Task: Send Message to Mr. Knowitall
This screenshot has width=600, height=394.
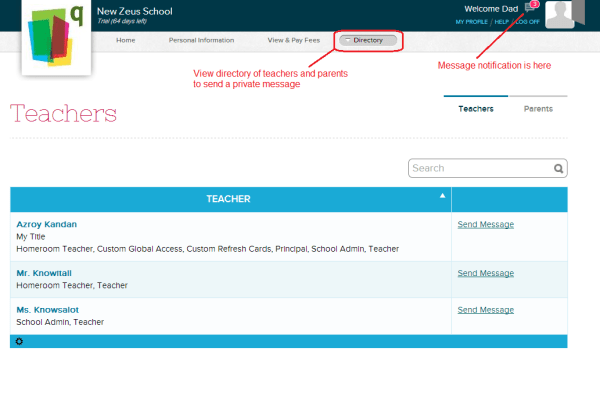Action: 486,273
